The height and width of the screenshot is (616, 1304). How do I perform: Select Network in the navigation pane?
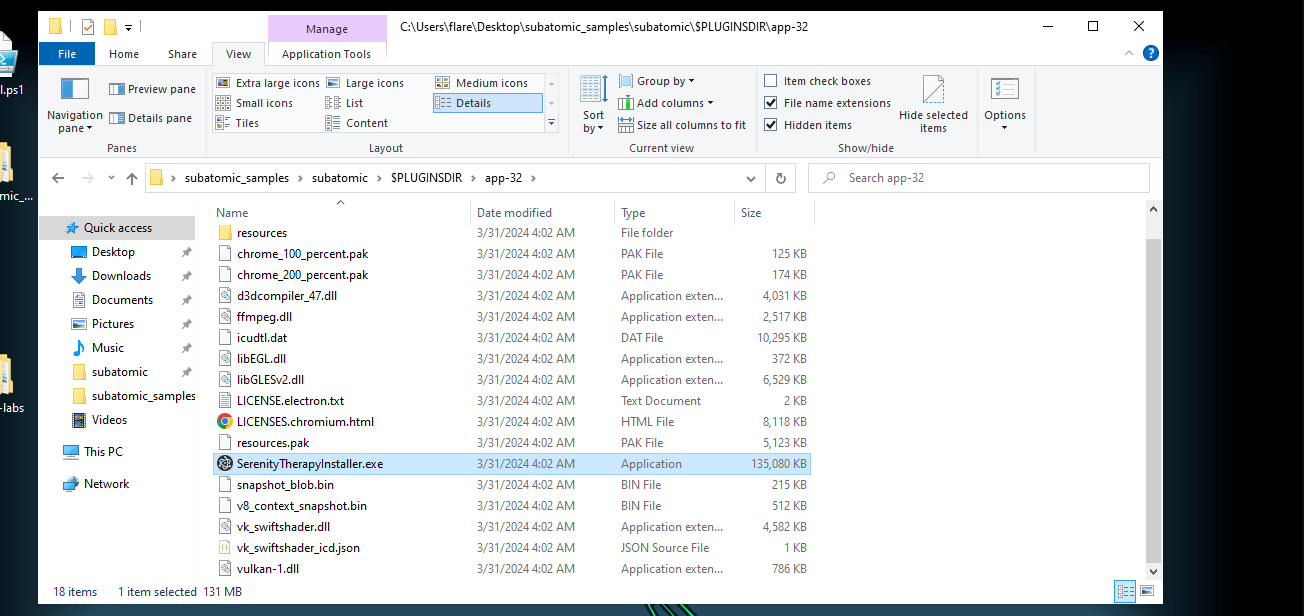[x=106, y=484]
